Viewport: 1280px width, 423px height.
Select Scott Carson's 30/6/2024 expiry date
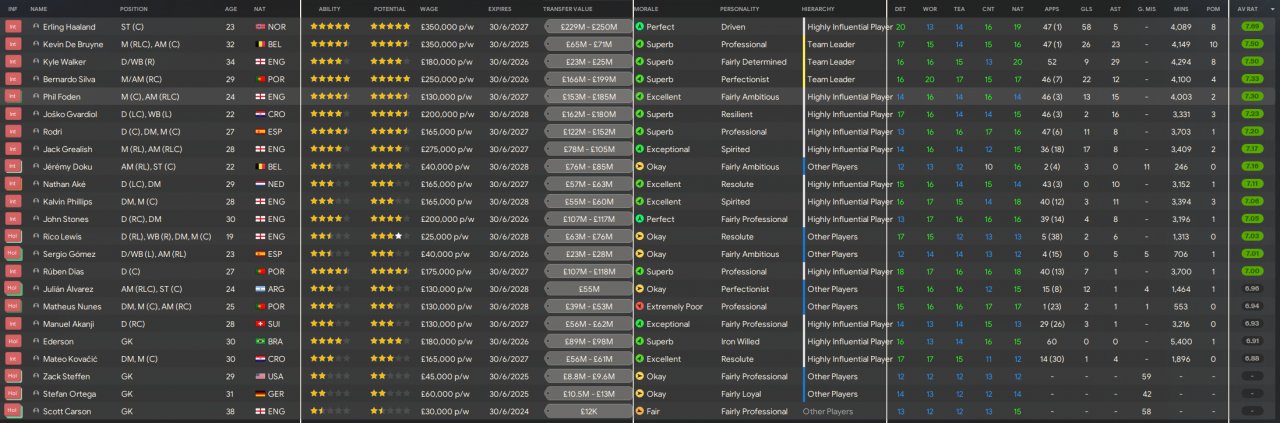click(508, 411)
